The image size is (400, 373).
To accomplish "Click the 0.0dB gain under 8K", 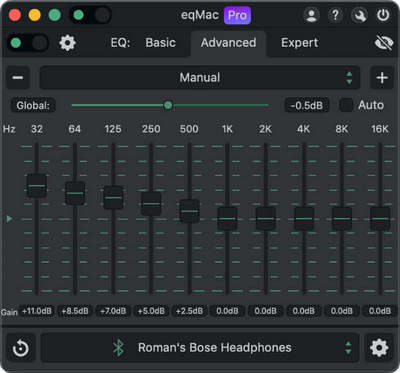I will pos(342,311).
